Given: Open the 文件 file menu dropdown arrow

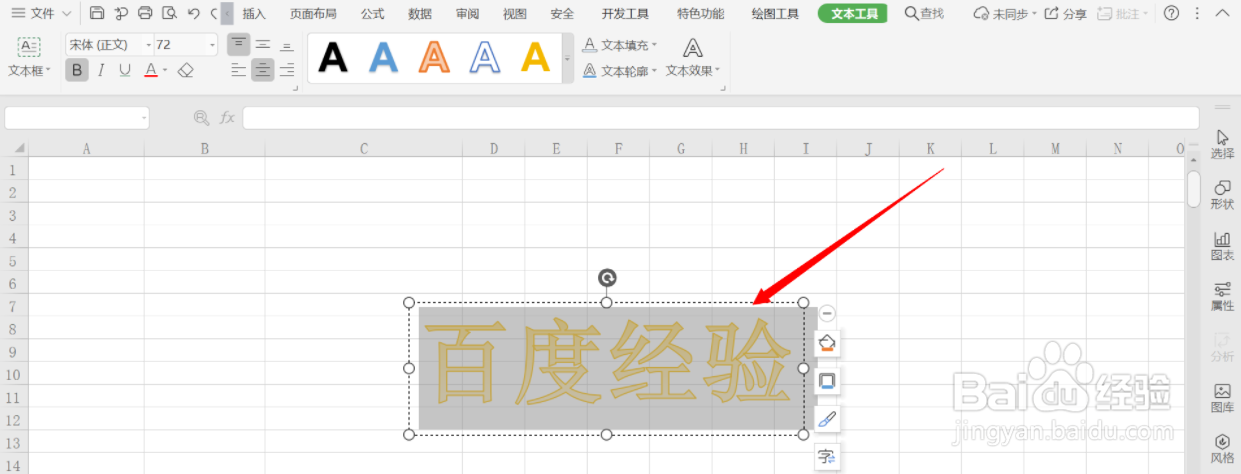Looking at the screenshot, I should [x=66, y=13].
